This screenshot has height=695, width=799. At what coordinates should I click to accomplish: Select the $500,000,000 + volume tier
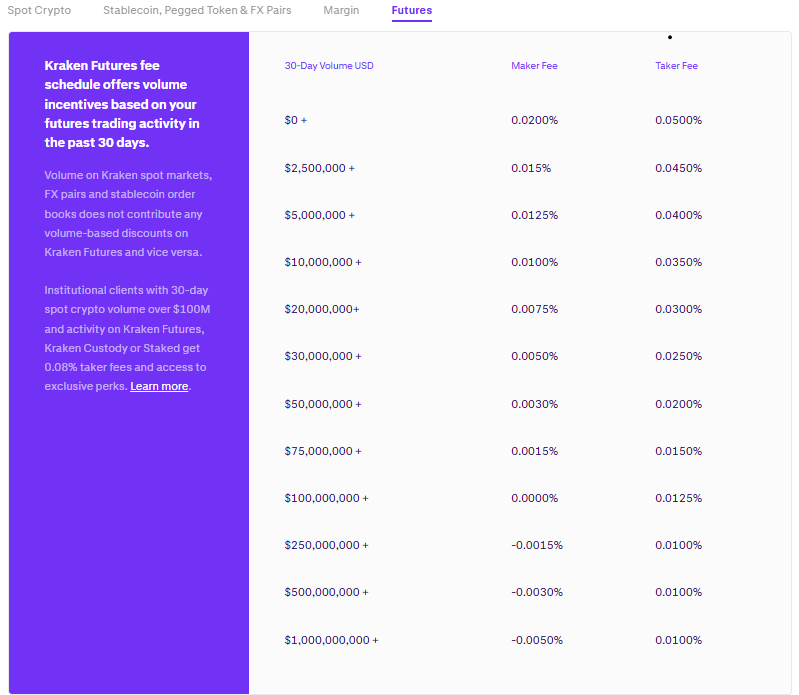(326, 592)
